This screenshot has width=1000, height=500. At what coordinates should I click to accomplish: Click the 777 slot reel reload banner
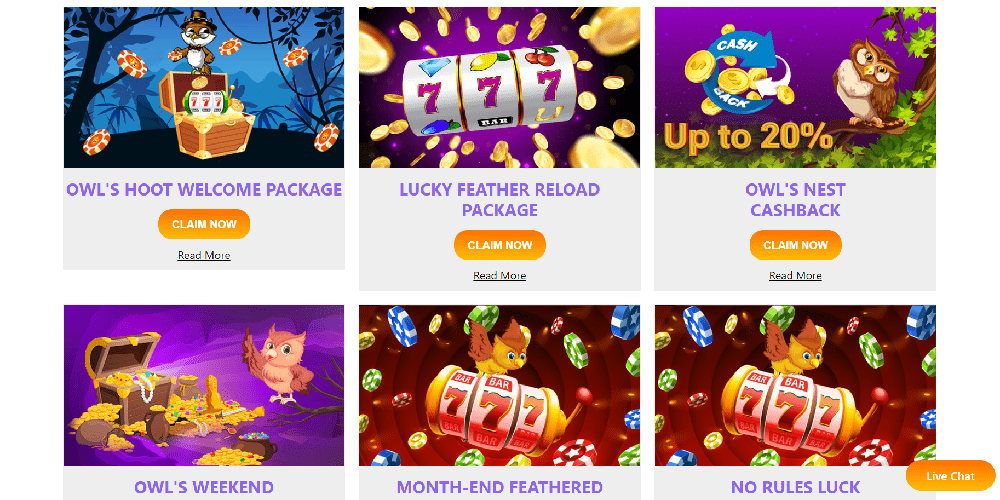(x=499, y=87)
